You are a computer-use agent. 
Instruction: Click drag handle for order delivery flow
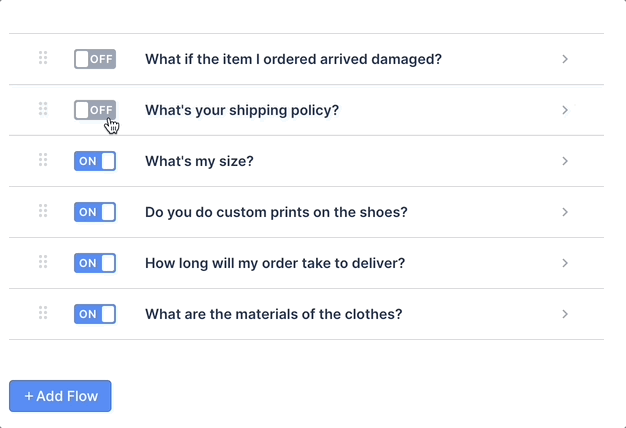coord(43,262)
